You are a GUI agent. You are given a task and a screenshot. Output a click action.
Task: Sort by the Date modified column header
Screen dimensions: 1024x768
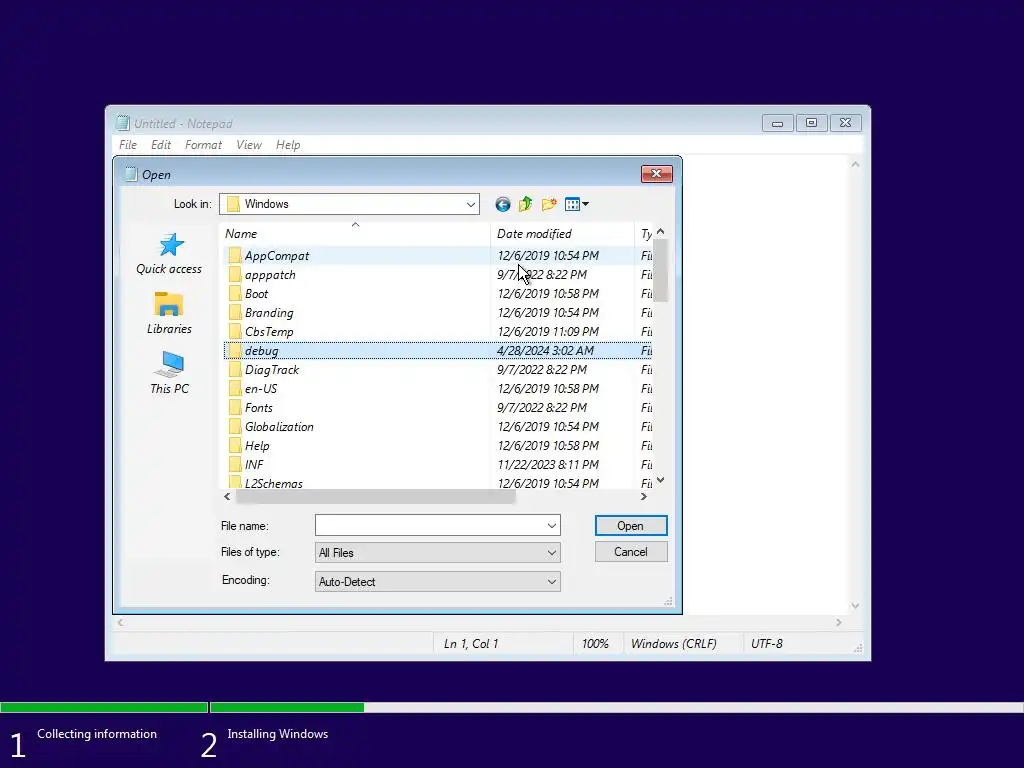562,234
